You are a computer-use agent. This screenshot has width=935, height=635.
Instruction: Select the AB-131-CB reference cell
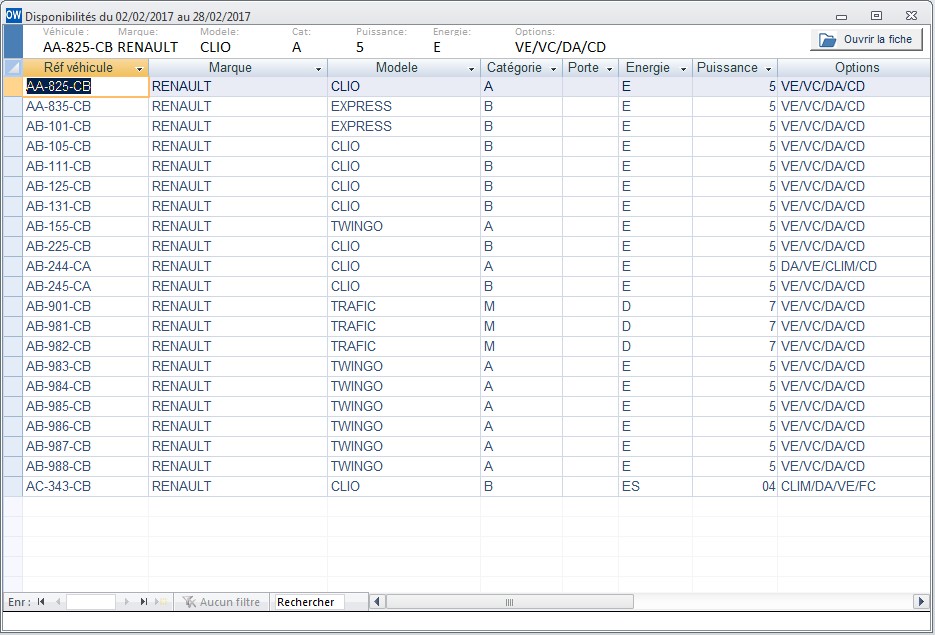(x=86, y=206)
